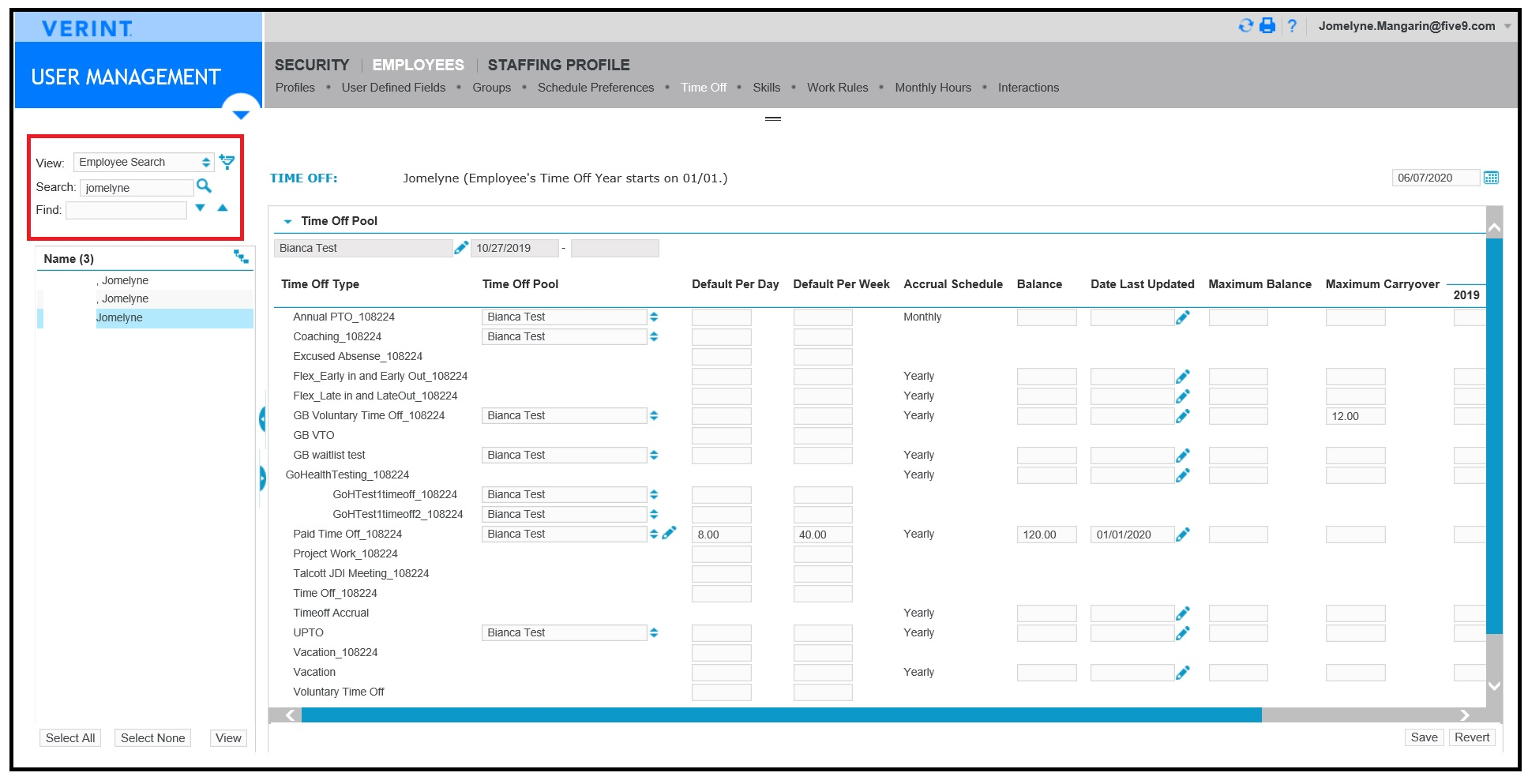
Task: Click the refresh icon in top bar
Action: (x=1245, y=26)
